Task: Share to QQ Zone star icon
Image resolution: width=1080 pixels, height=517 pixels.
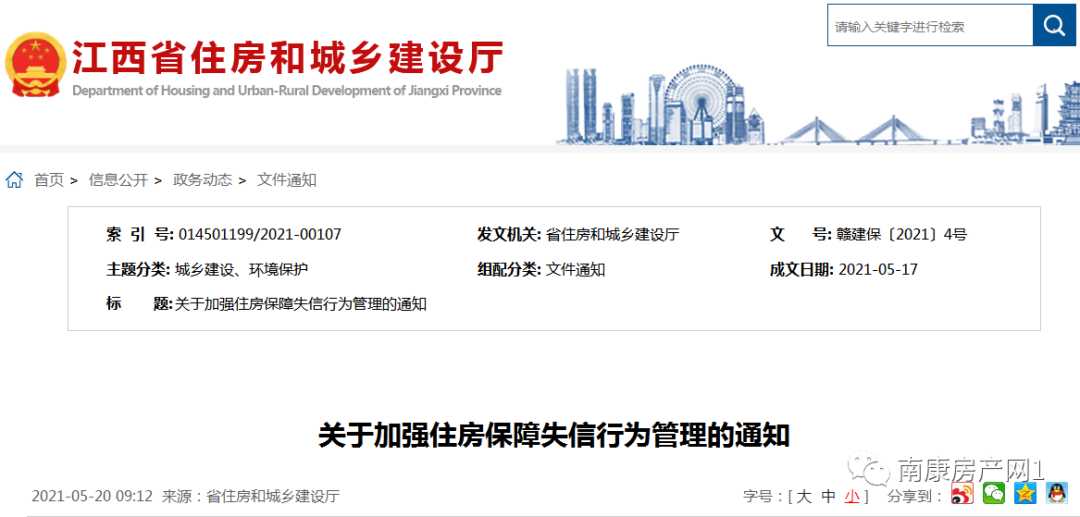Action: [x=1025, y=493]
